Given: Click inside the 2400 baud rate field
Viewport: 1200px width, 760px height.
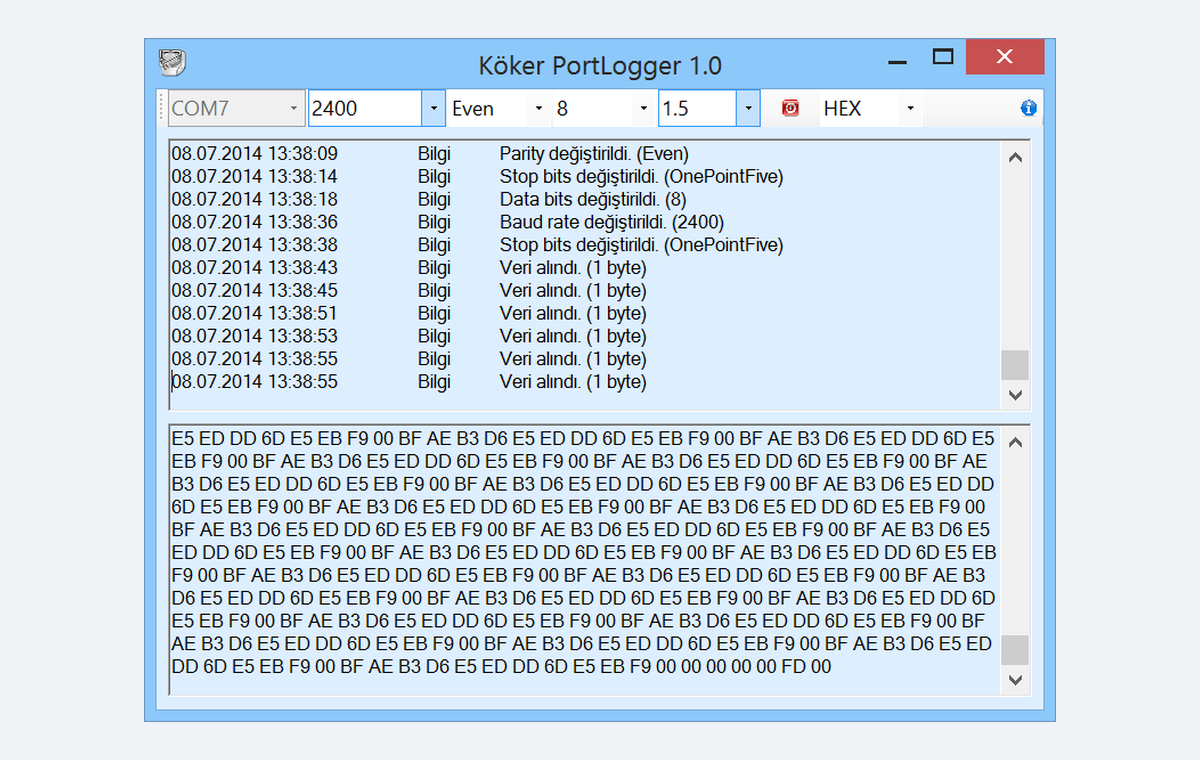Looking at the screenshot, I should pyautogui.click(x=364, y=108).
